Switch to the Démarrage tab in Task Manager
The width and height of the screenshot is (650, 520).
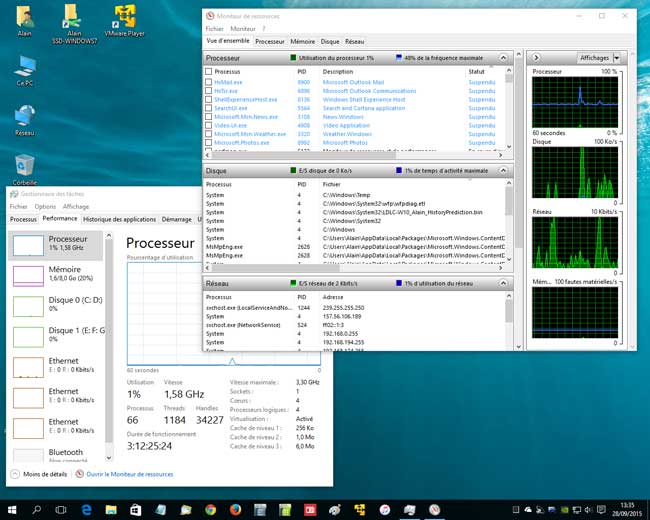coord(177,219)
